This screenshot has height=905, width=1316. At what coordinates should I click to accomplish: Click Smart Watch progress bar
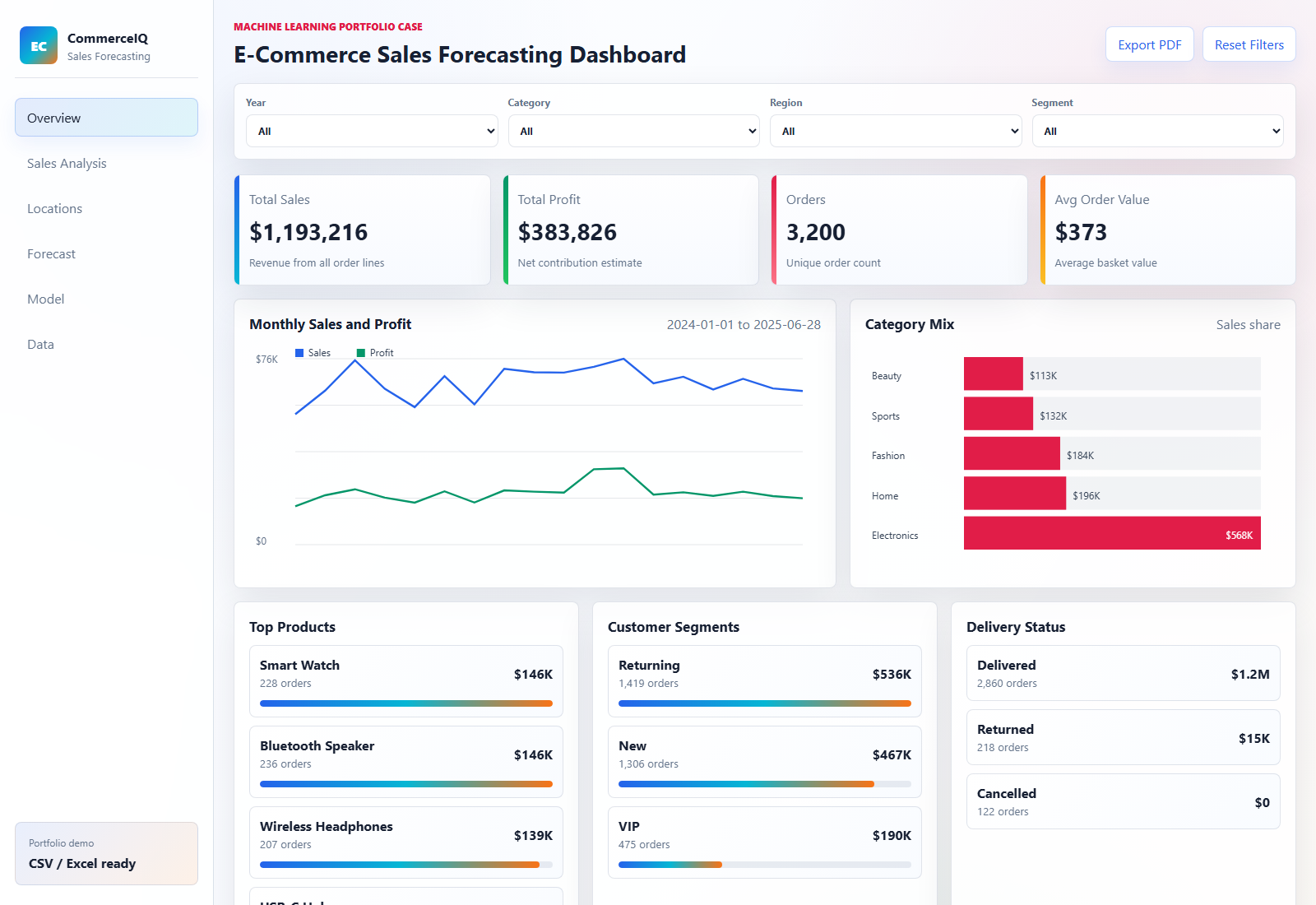pyautogui.click(x=406, y=703)
